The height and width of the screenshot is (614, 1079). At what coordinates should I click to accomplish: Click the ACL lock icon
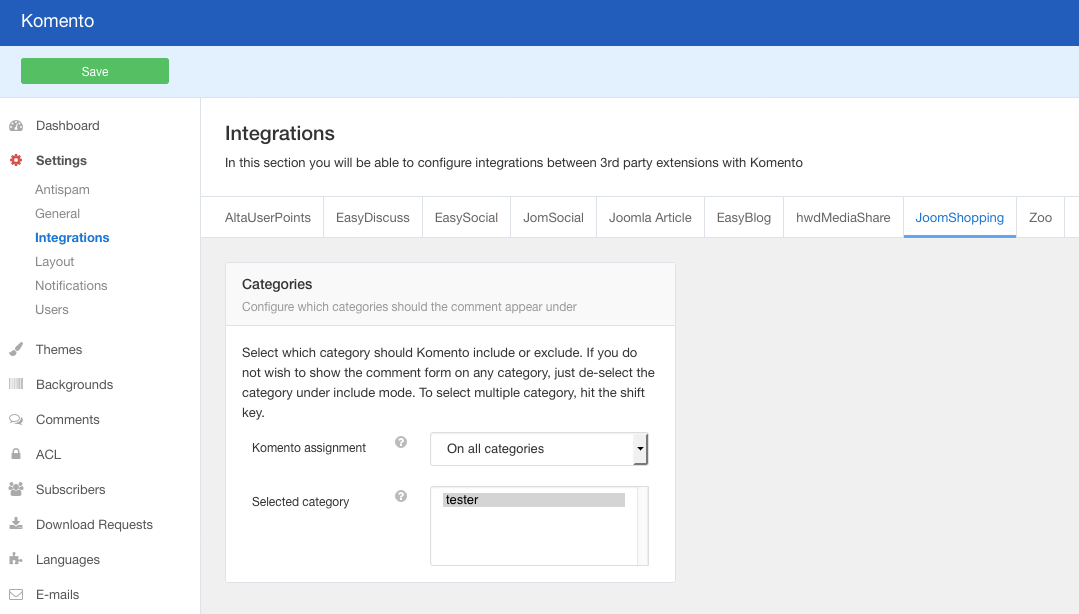16,454
